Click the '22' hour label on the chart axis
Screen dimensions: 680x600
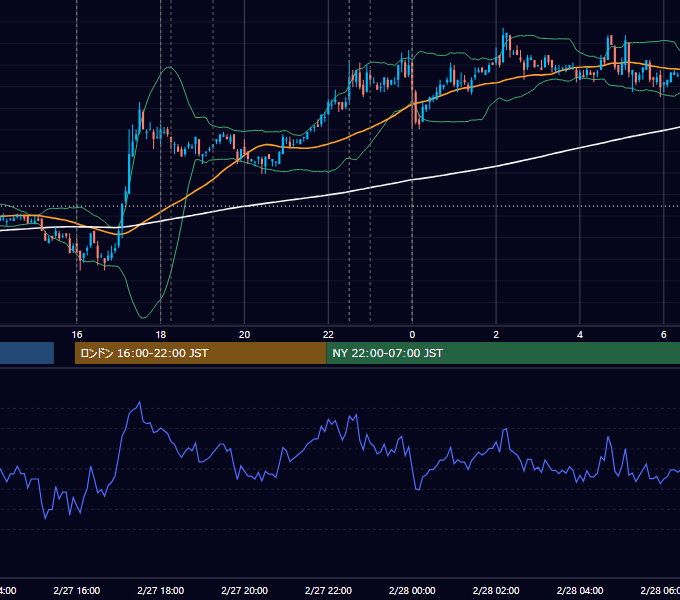click(x=328, y=334)
